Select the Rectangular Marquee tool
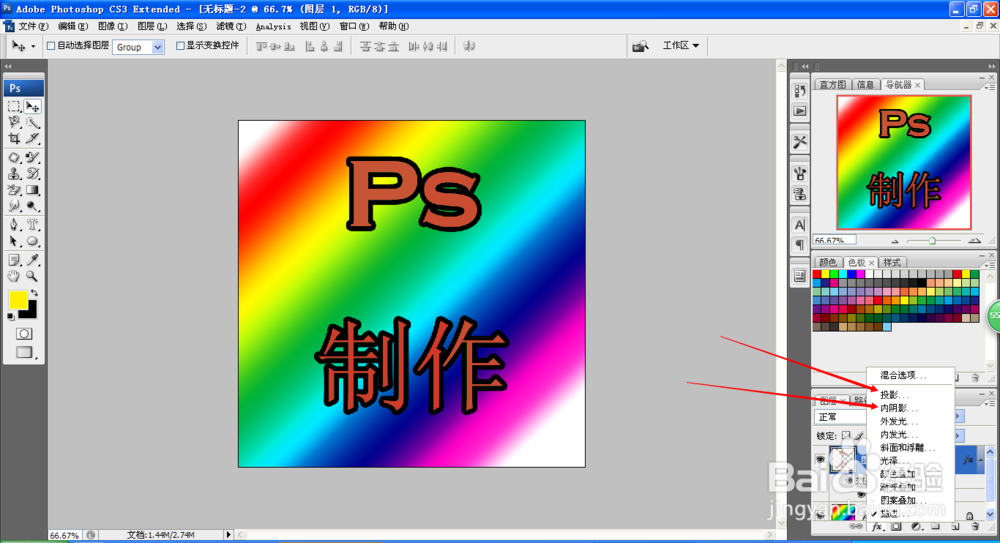Screen dimensions: 1000x543 click(14, 107)
